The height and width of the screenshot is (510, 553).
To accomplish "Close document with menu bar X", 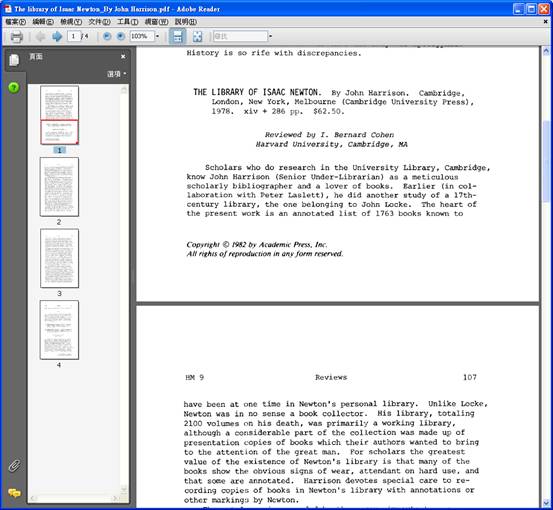I will pyautogui.click(x=546, y=22).
